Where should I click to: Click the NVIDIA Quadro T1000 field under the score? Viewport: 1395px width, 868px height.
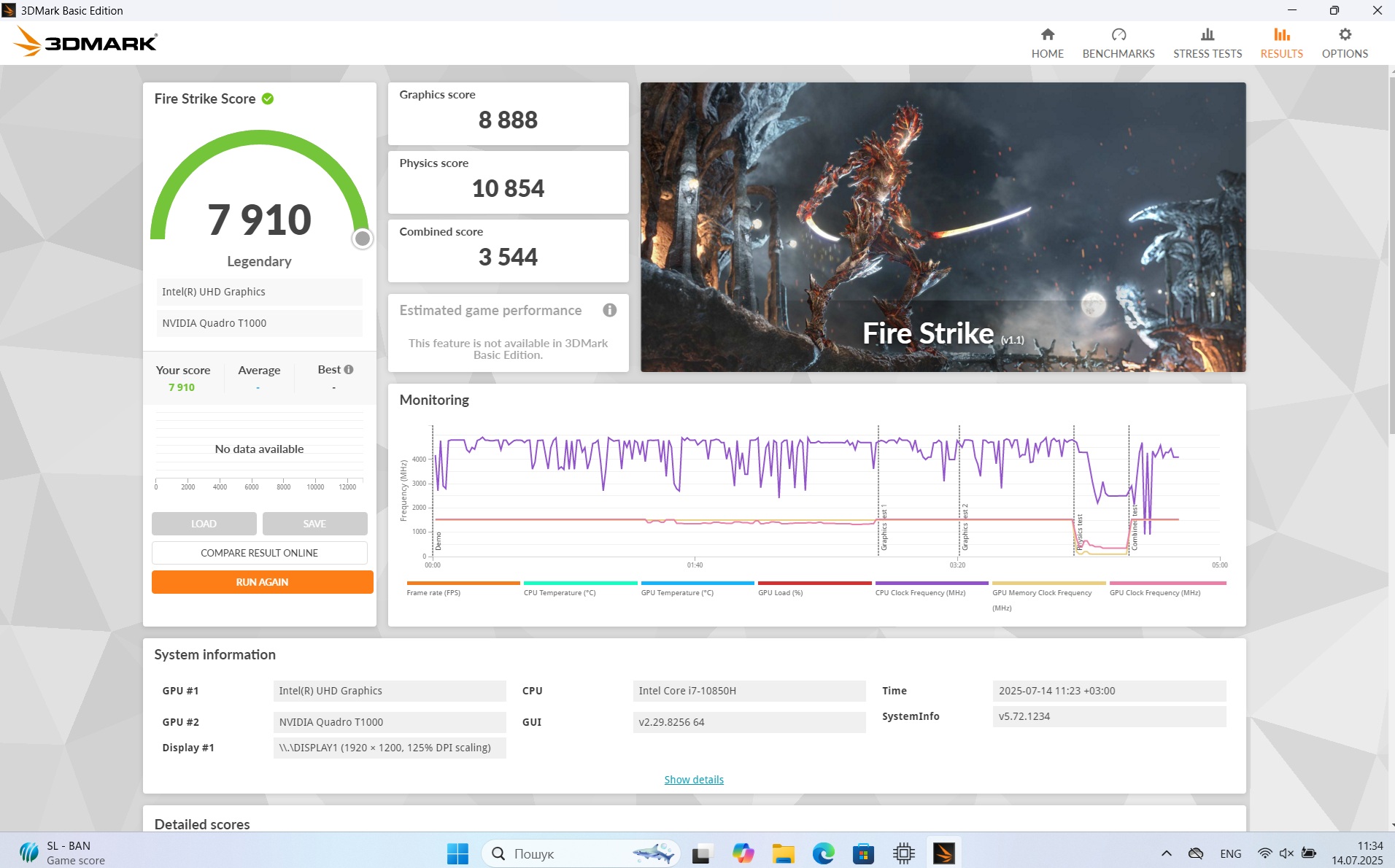259,323
